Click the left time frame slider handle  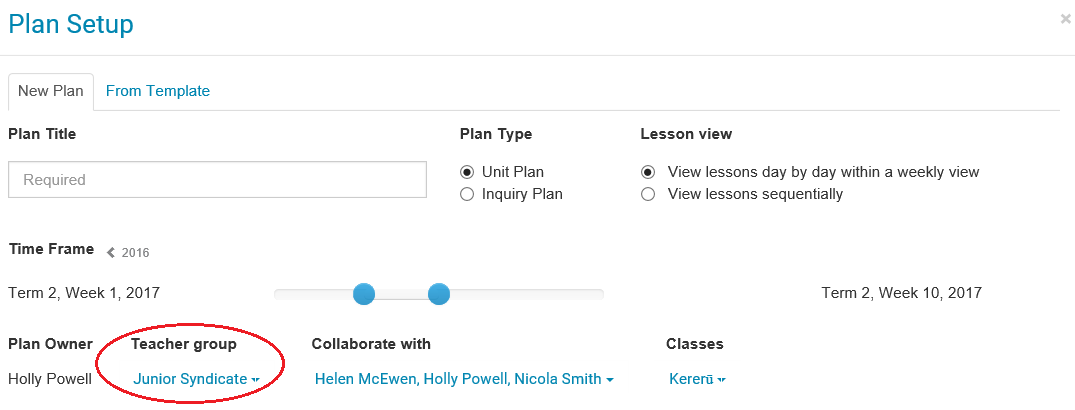[x=364, y=294]
